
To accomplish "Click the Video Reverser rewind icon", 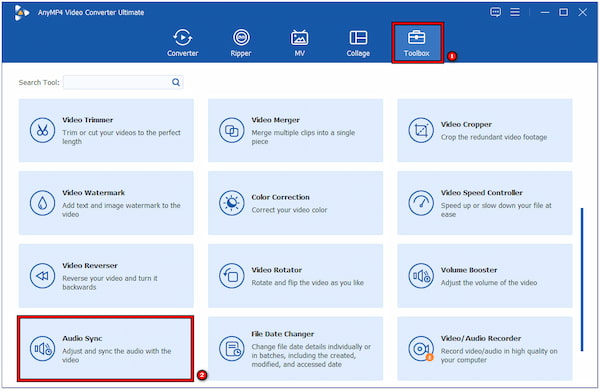I will click(x=42, y=276).
